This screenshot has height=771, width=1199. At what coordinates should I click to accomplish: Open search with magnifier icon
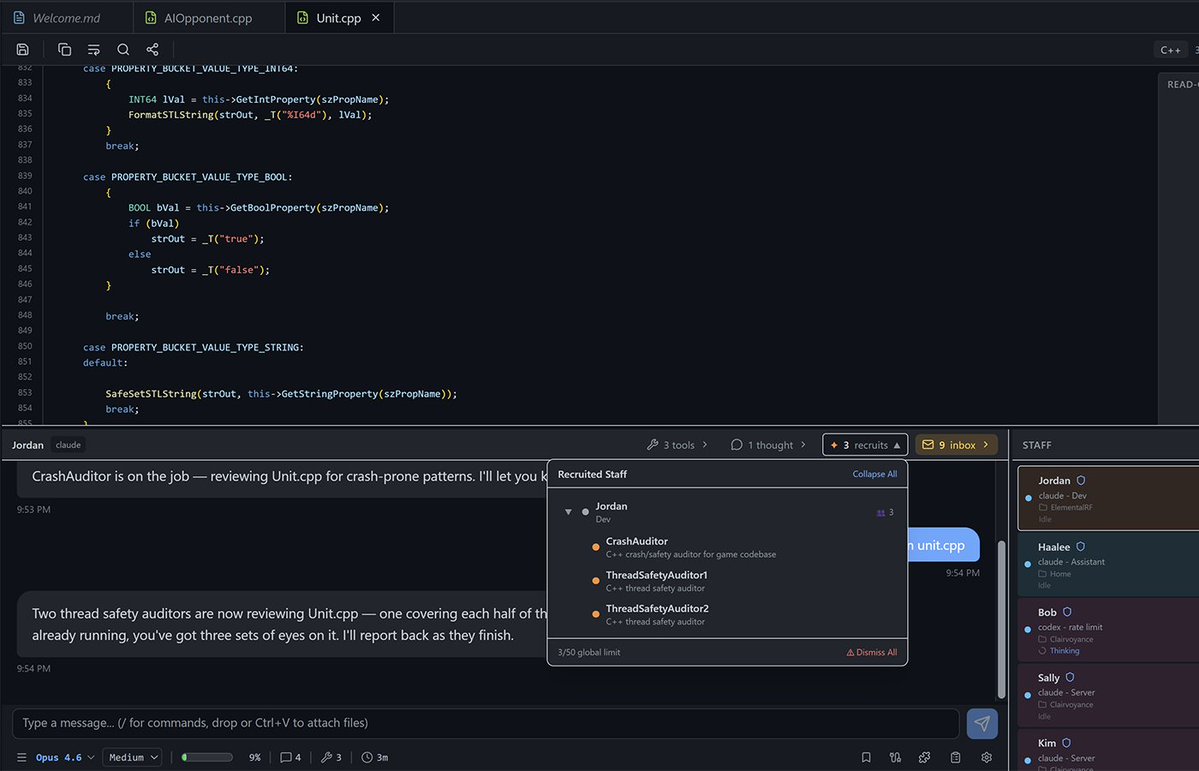(x=123, y=50)
